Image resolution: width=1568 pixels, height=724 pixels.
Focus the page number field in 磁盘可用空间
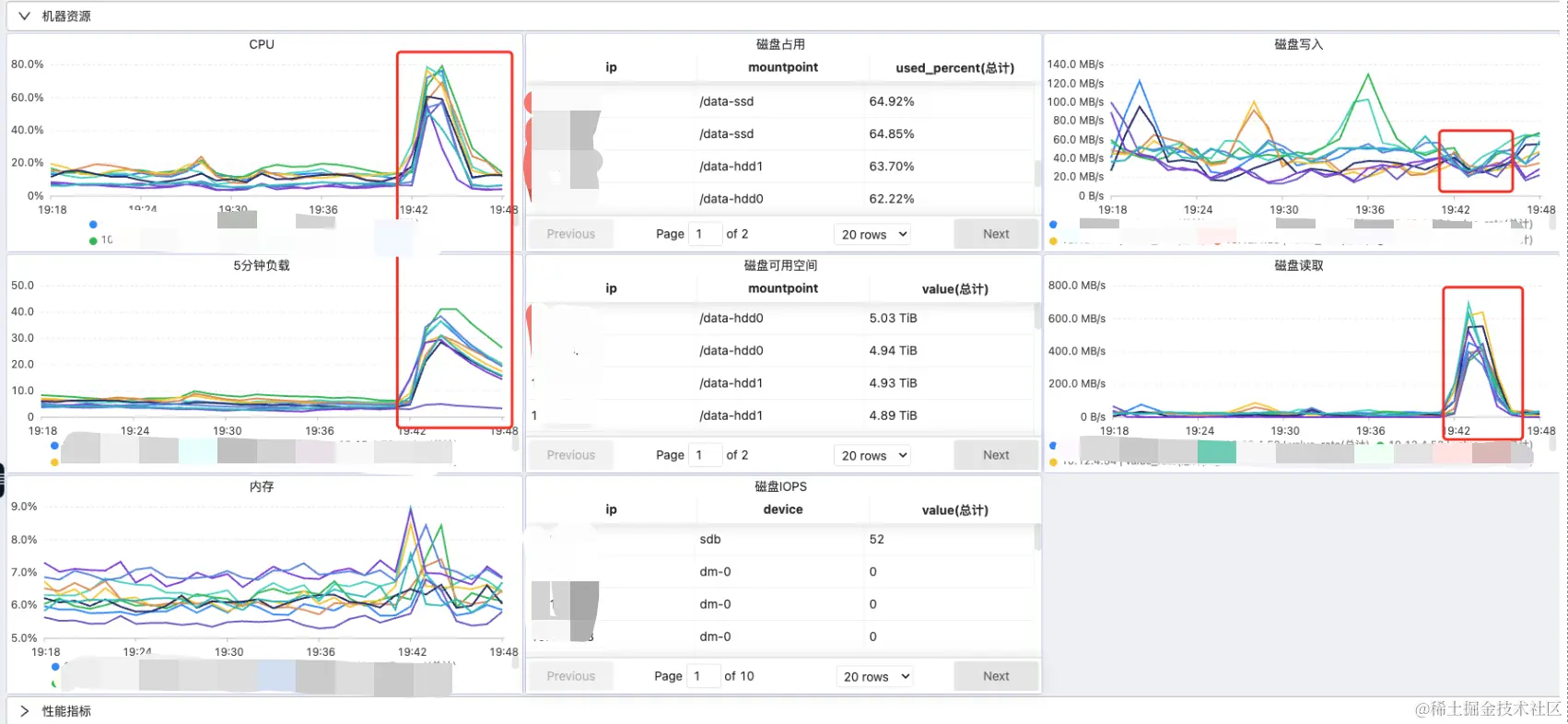[706, 455]
